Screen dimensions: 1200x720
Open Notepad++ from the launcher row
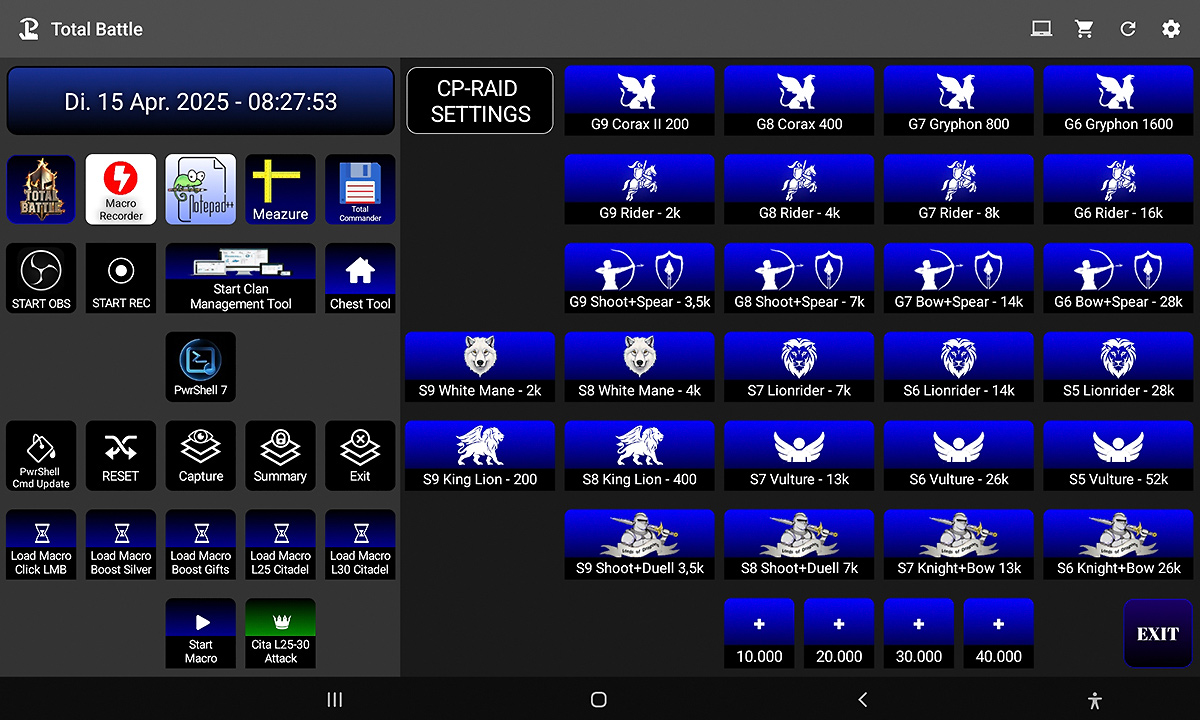(201, 189)
